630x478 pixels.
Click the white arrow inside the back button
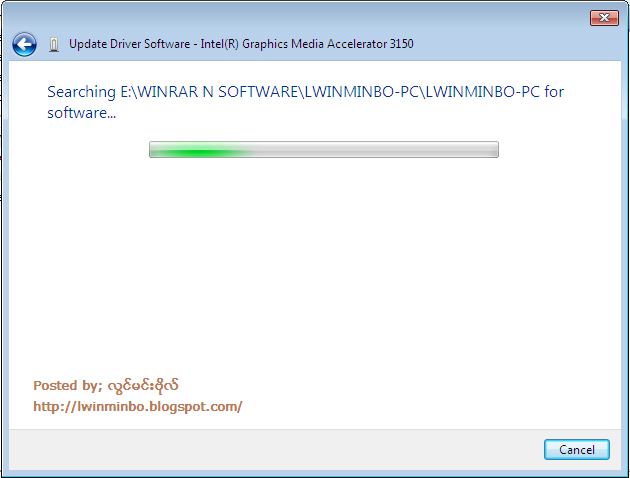click(25, 44)
